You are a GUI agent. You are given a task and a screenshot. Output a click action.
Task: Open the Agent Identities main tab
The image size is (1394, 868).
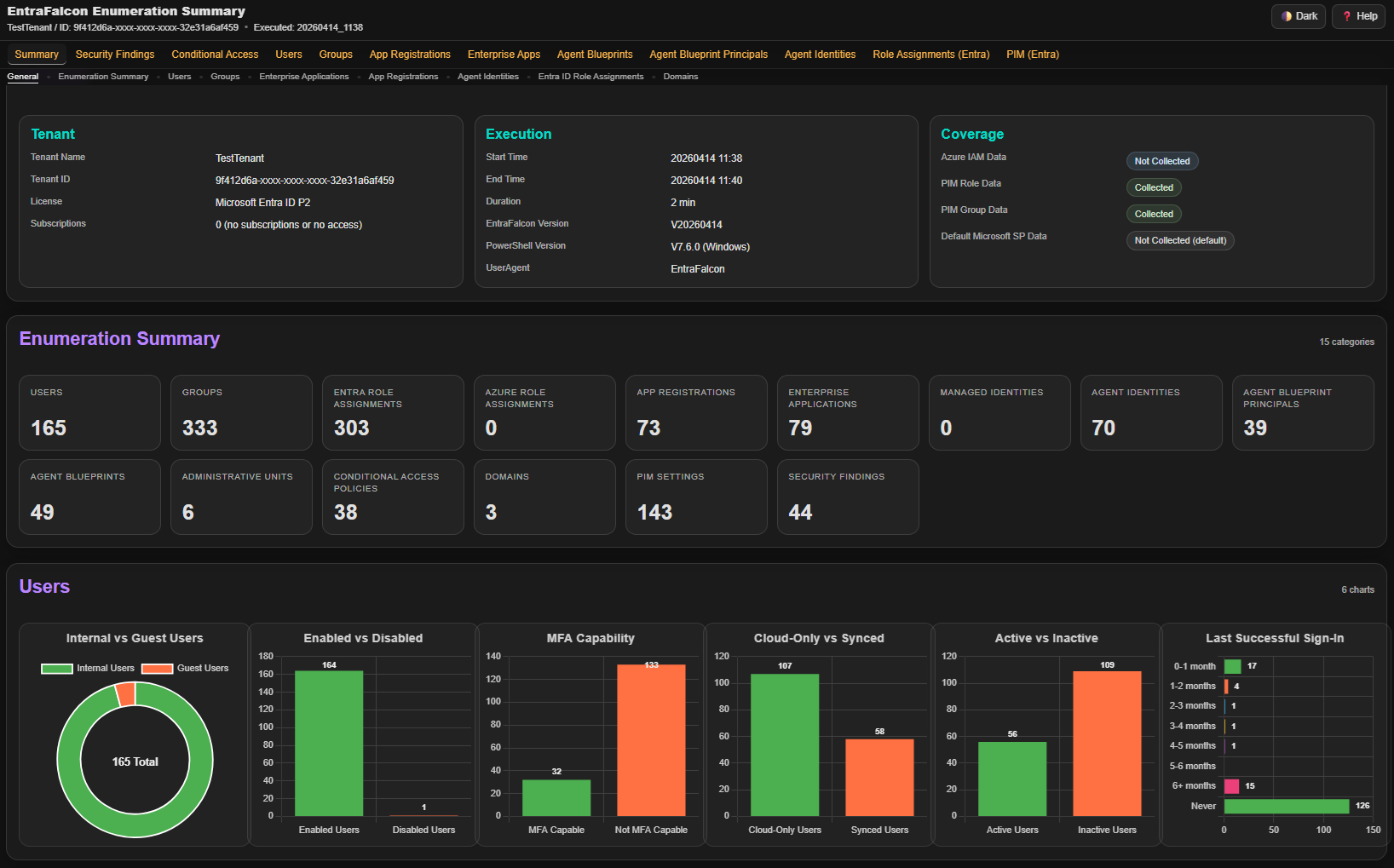(820, 55)
